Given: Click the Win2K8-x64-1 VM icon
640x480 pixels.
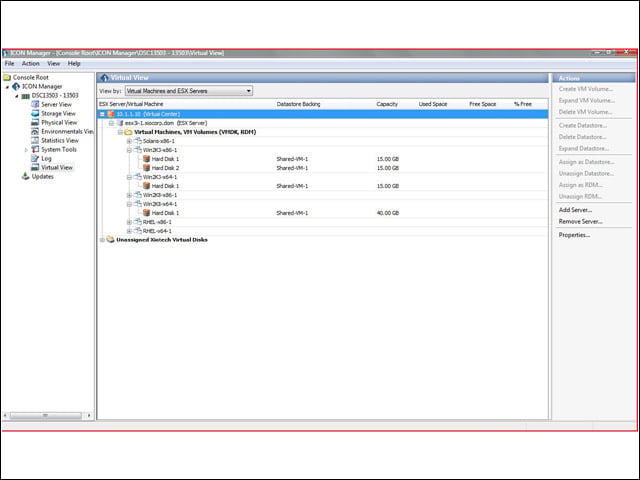Looking at the screenshot, I should point(138,204).
